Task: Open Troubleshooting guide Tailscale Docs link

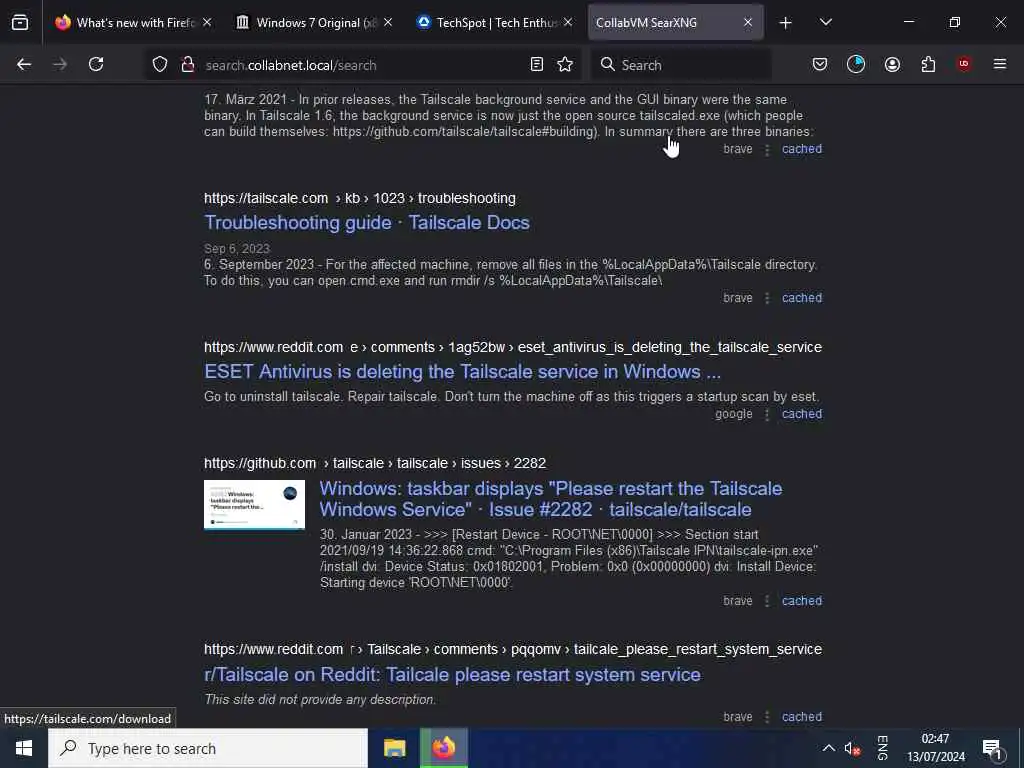Action: [x=366, y=223]
